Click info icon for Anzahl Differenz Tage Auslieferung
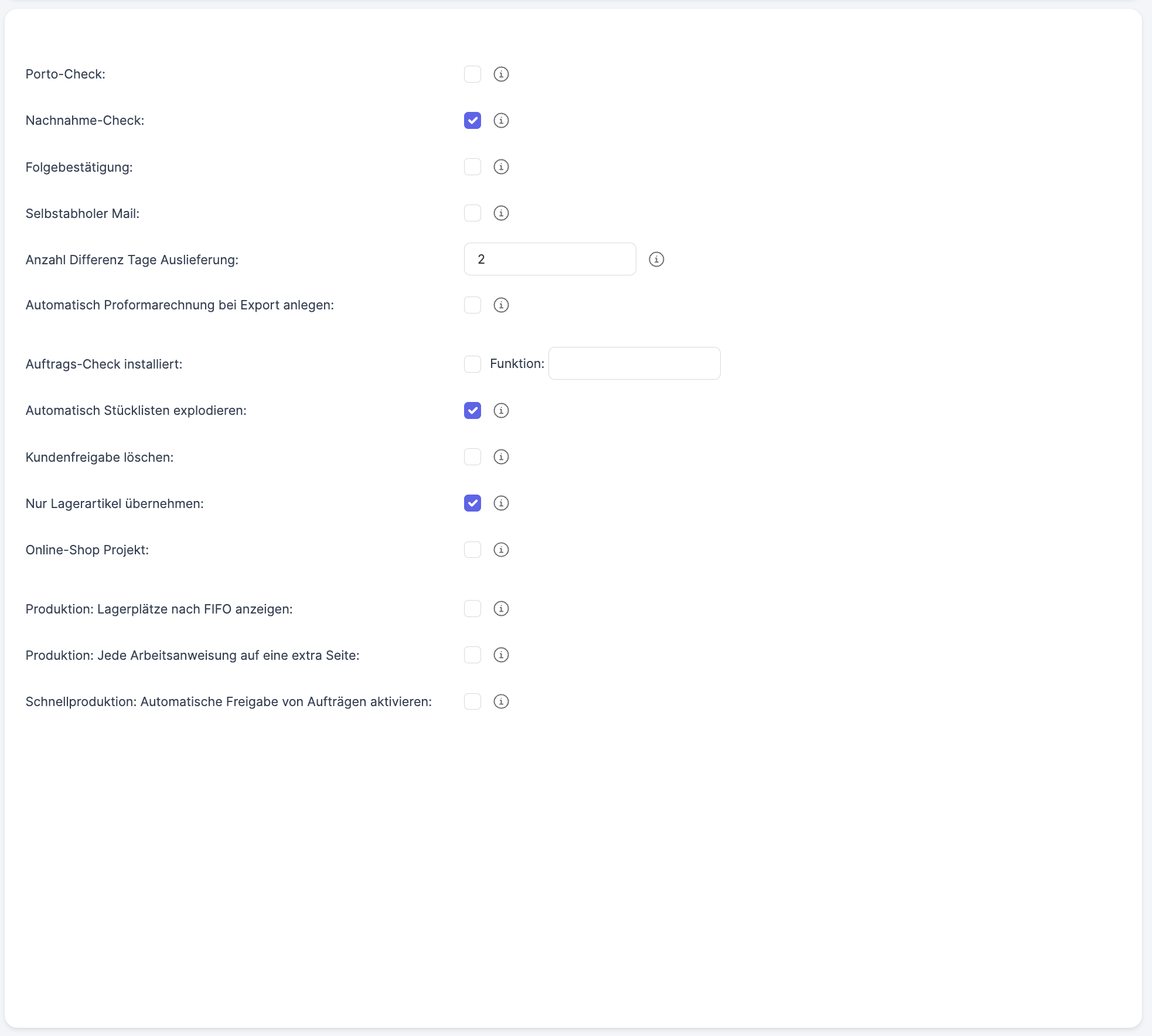 [x=656, y=260]
